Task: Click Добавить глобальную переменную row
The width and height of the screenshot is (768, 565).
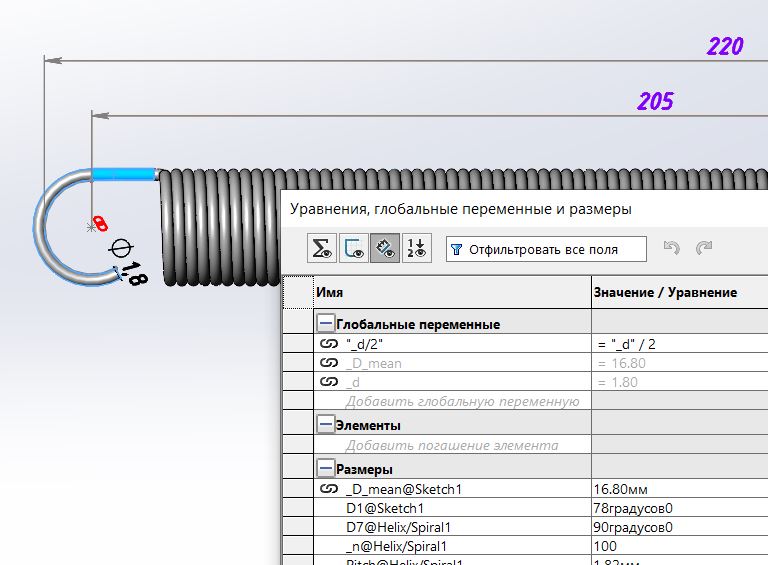Action: coord(462,402)
